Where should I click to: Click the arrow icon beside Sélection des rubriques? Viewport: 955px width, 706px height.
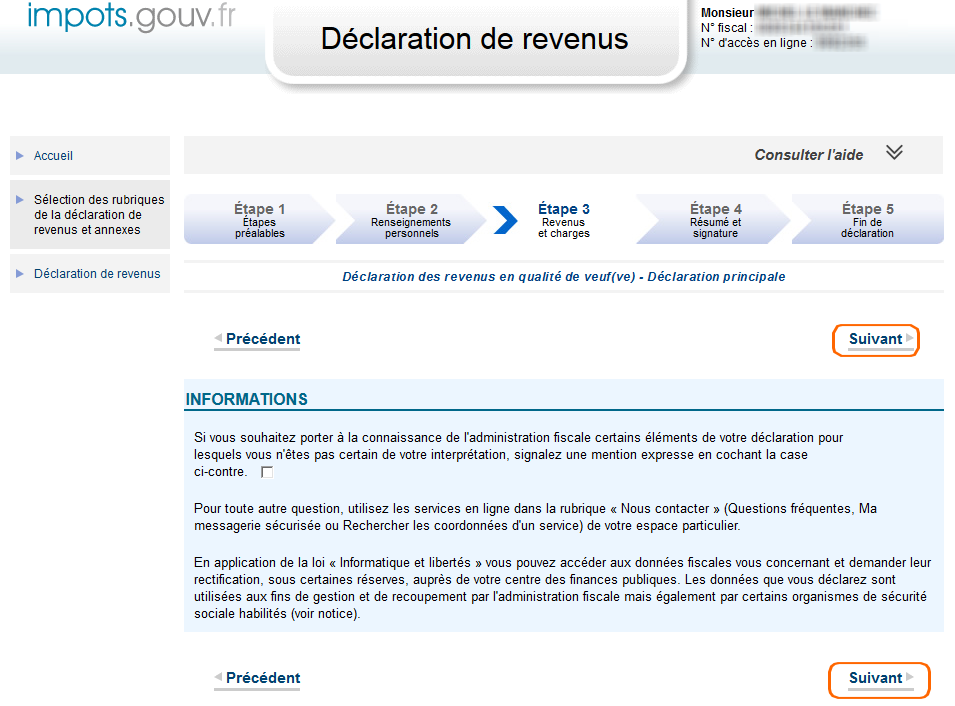(x=19, y=200)
